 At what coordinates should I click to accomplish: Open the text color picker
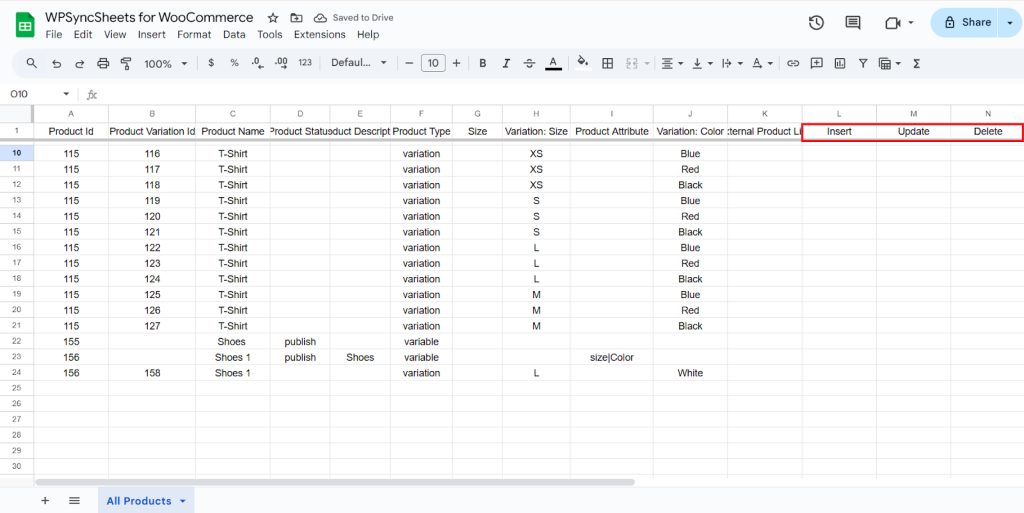pyautogui.click(x=553, y=63)
